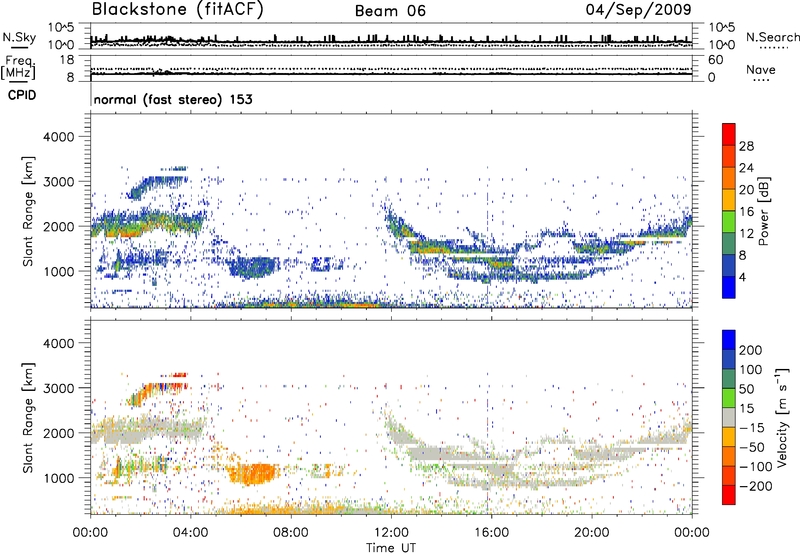Click the 28 label on Power color bar
This screenshot has height=554, width=800.
coord(746,146)
